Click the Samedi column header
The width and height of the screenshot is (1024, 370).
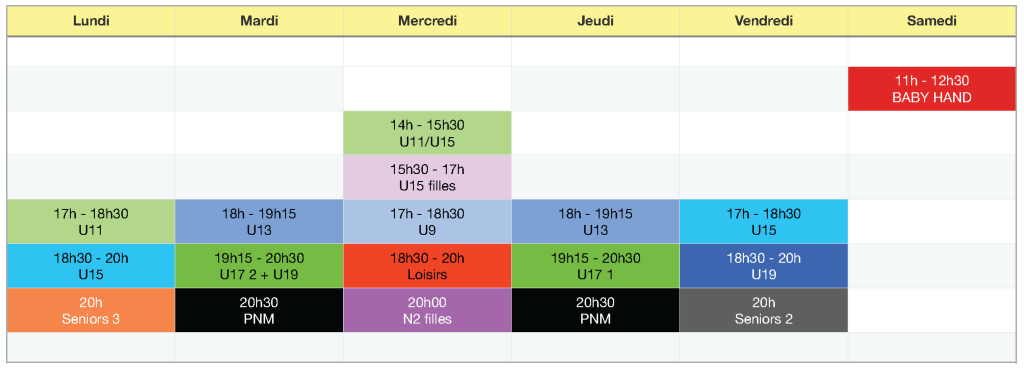(932, 21)
